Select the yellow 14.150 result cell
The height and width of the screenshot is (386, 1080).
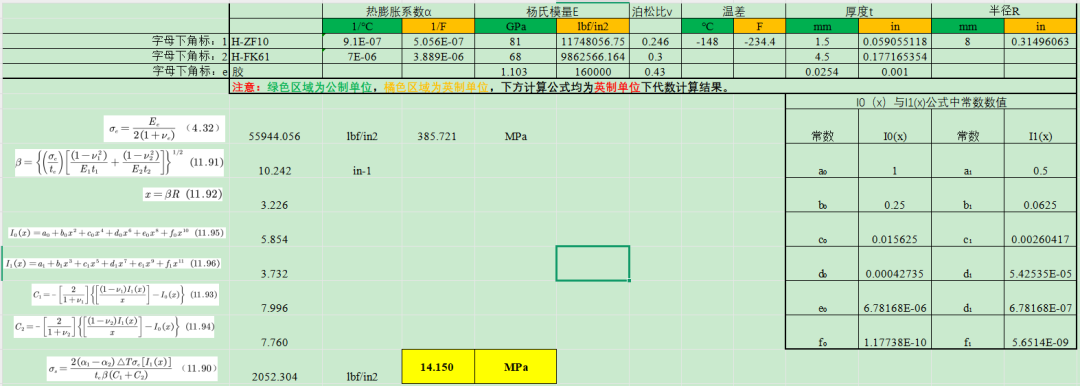click(437, 366)
